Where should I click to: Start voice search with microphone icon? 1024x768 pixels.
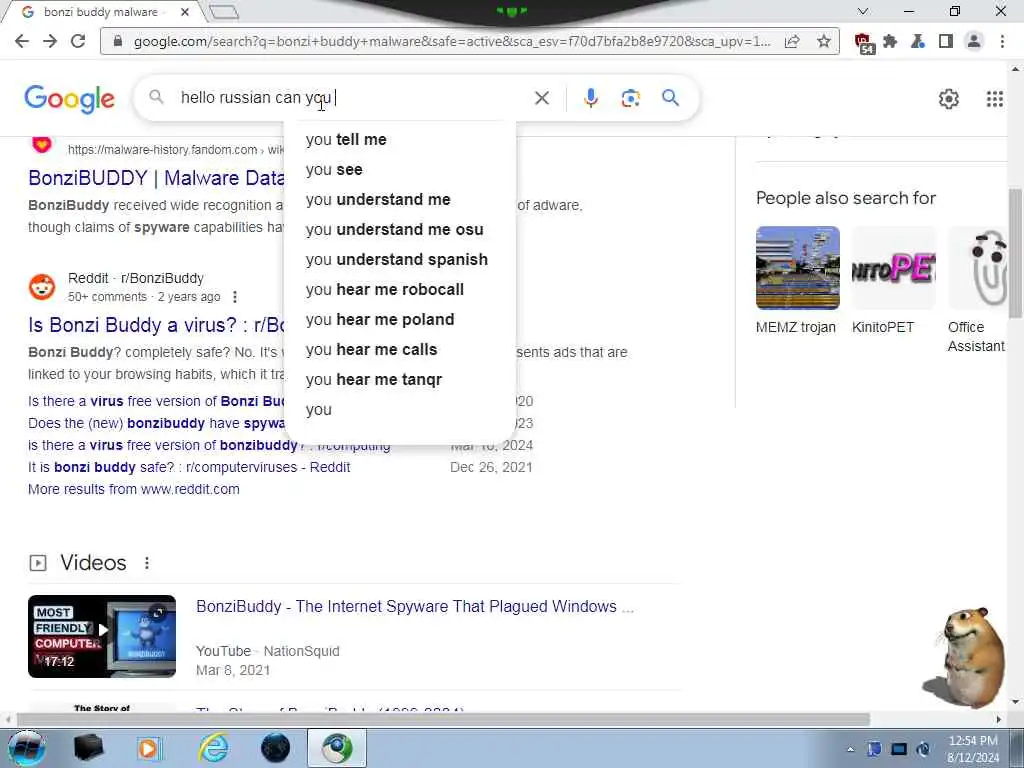pyautogui.click(x=590, y=98)
